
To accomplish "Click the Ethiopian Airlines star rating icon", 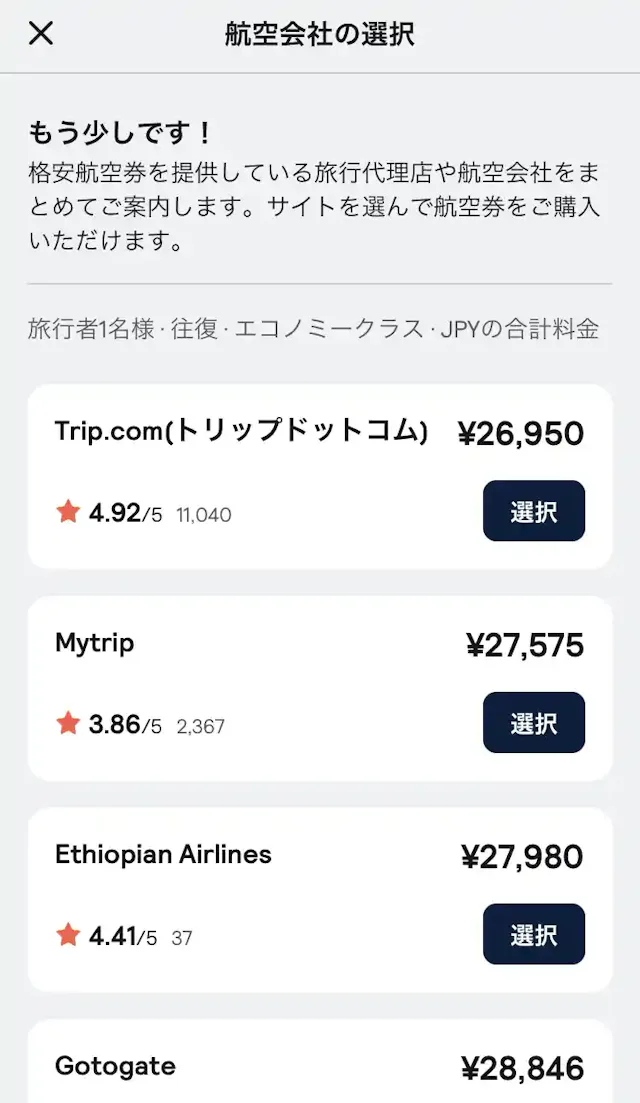I will pyautogui.click(x=68, y=936).
